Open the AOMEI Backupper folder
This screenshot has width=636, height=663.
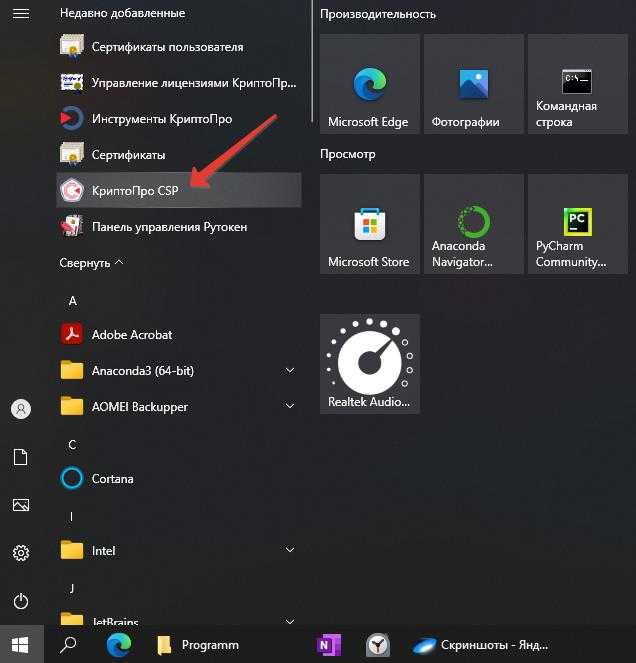click(x=179, y=406)
